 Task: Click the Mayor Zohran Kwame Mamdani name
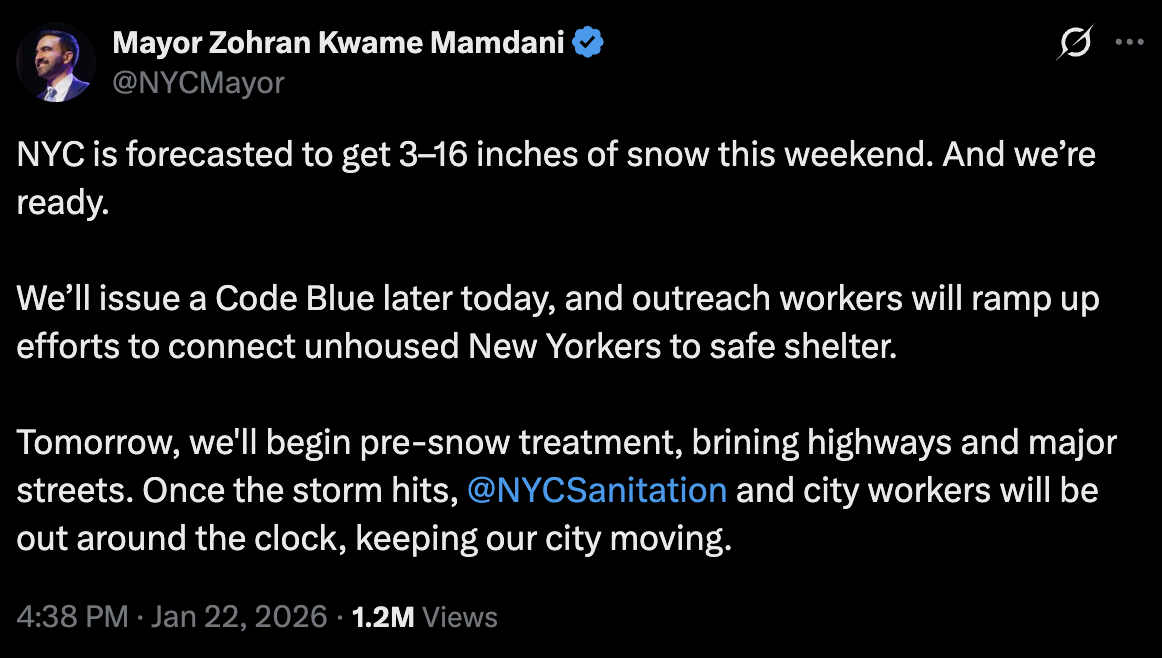point(340,43)
